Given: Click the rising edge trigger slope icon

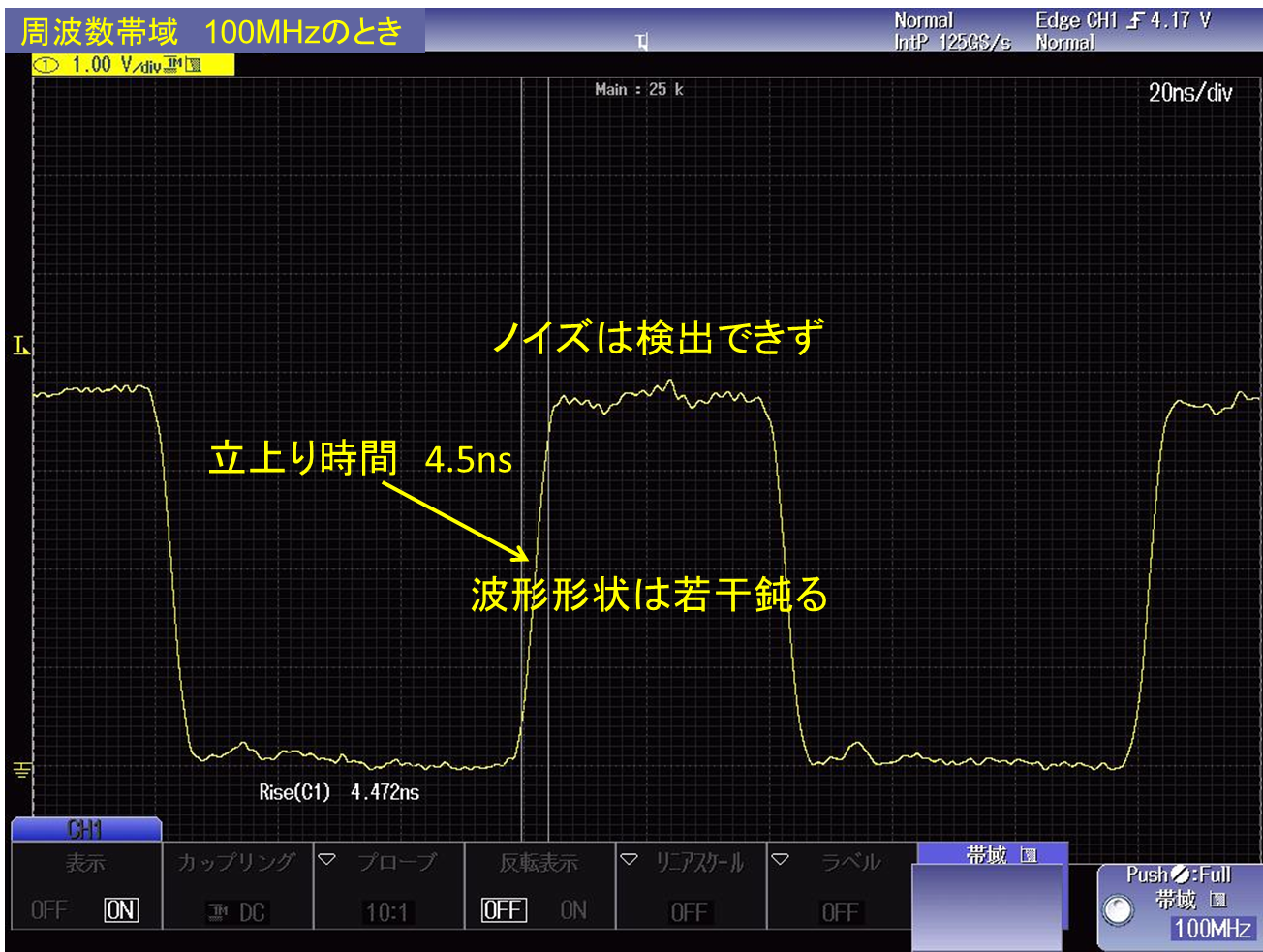Looking at the screenshot, I should point(1134,20).
